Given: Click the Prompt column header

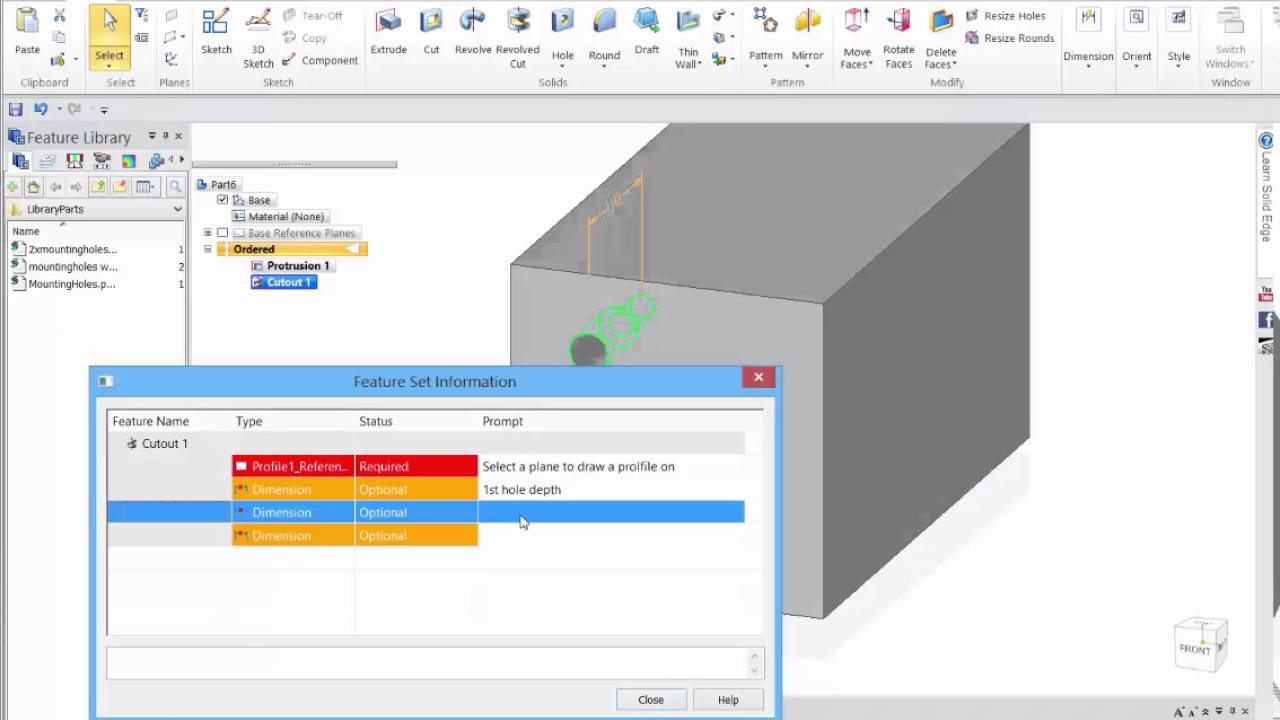Looking at the screenshot, I should 502,421.
